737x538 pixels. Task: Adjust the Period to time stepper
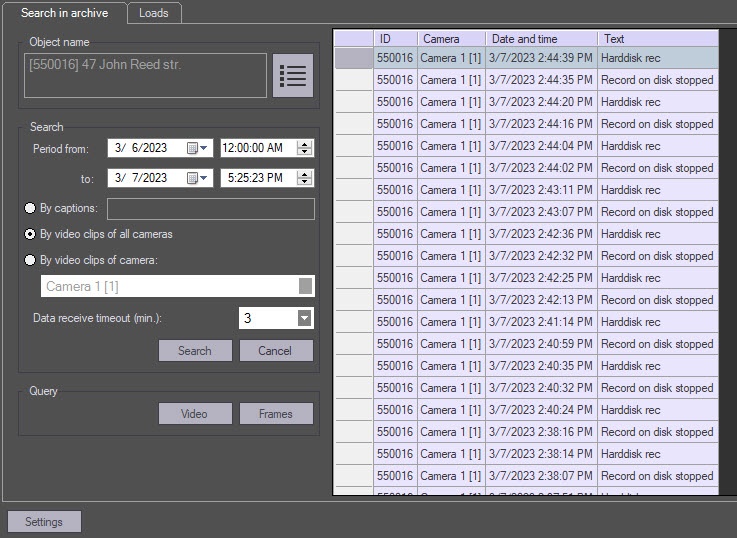pyautogui.click(x=305, y=178)
